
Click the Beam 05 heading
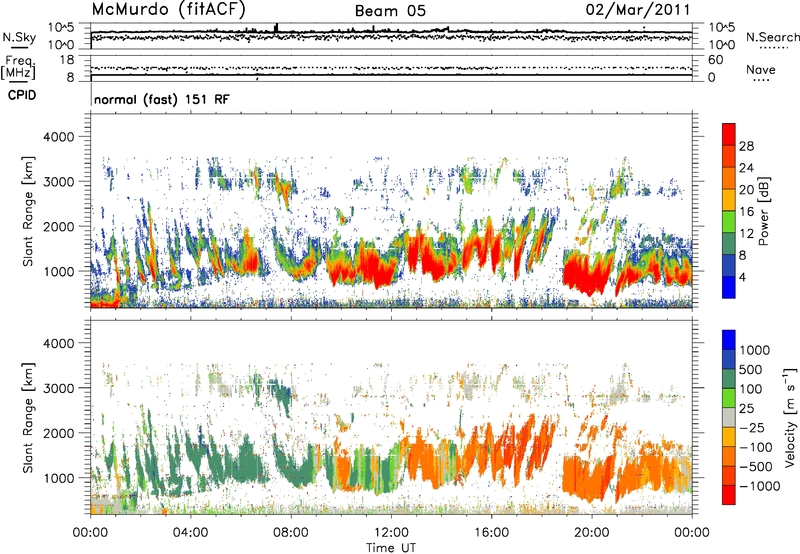(x=390, y=11)
